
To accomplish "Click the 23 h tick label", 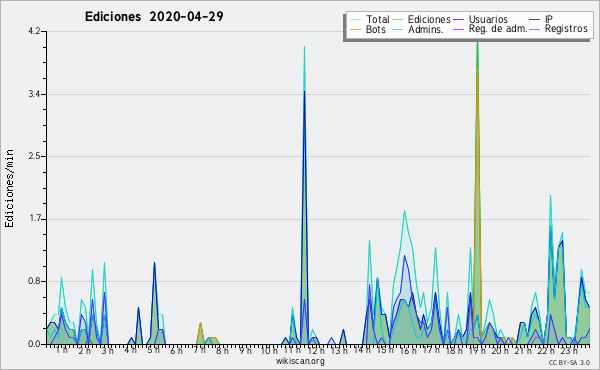I will (569, 350).
